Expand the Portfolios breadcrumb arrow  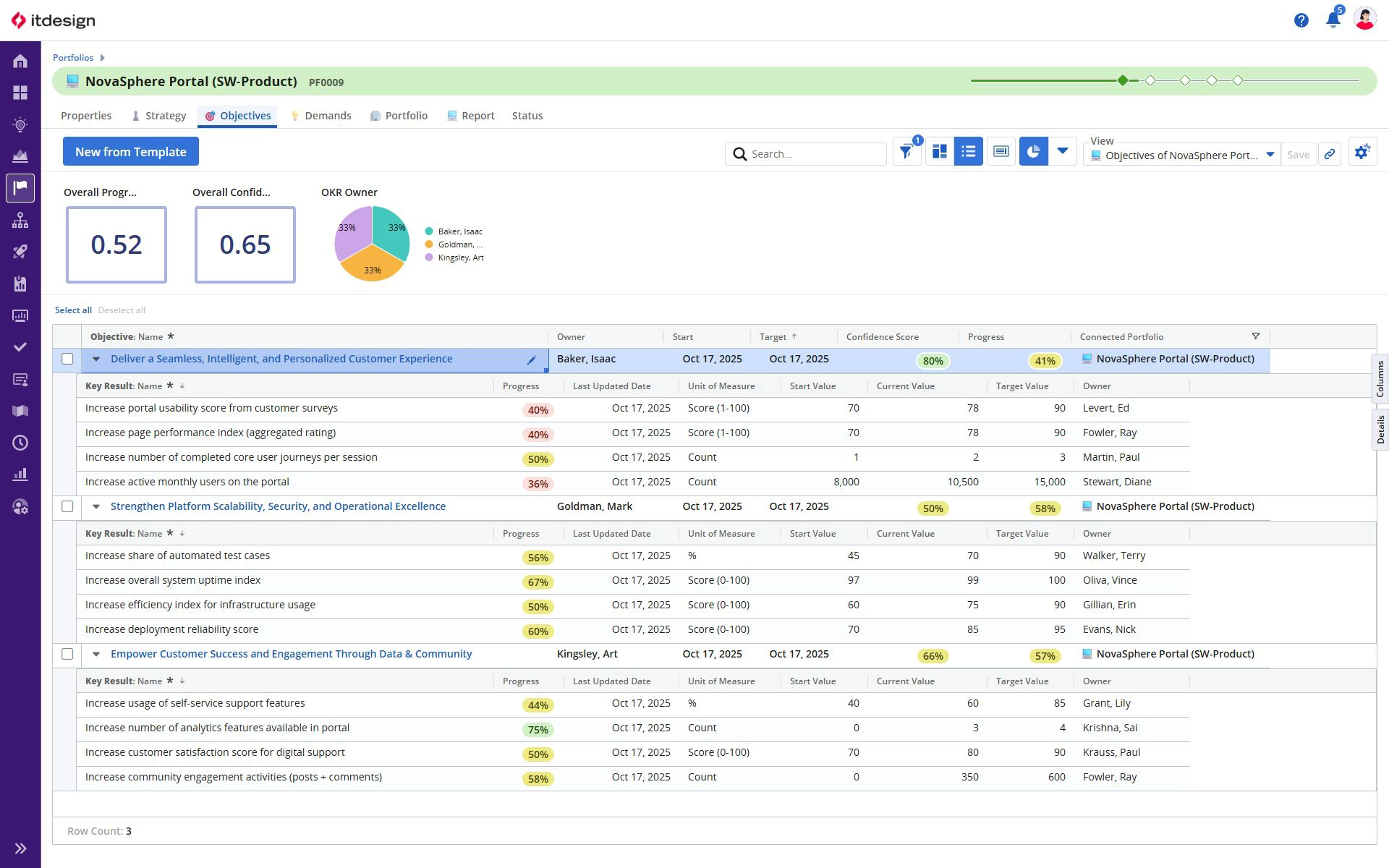[x=103, y=58]
